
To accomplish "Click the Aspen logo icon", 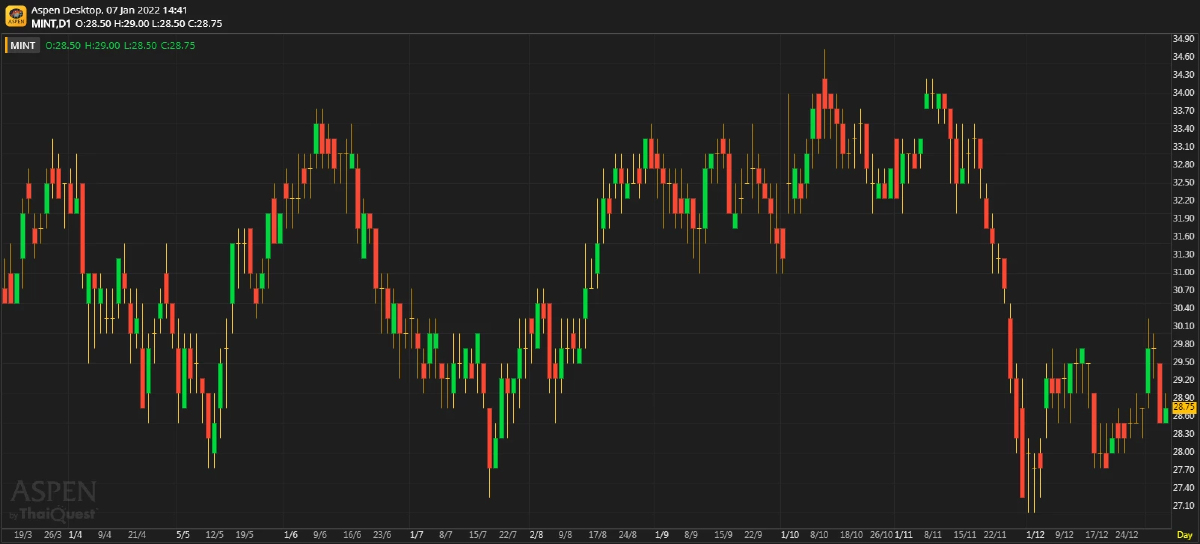I will pyautogui.click(x=16, y=16).
